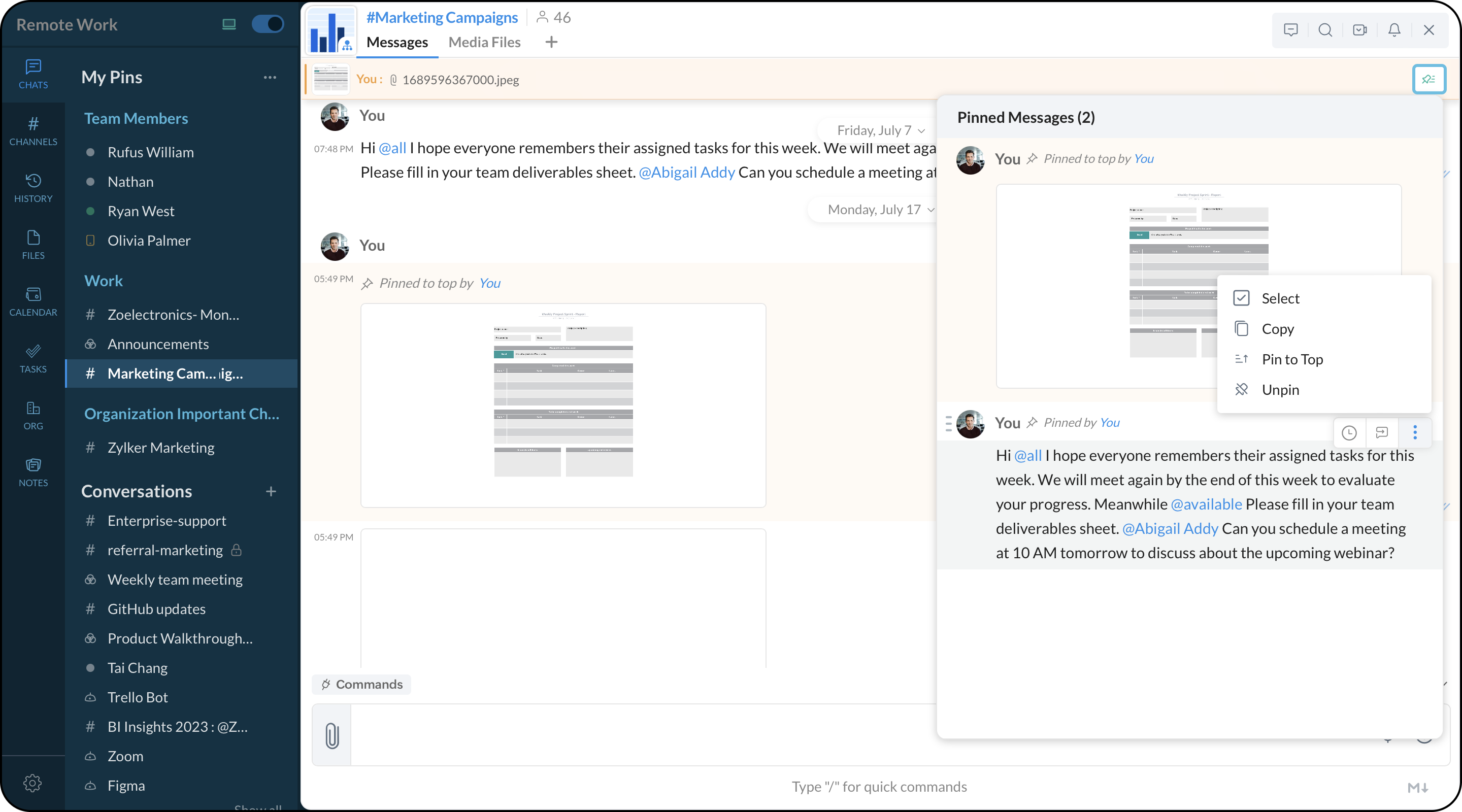Click the Commands button
Image resolution: width=1462 pixels, height=812 pixels.
(x=361, y=684)
